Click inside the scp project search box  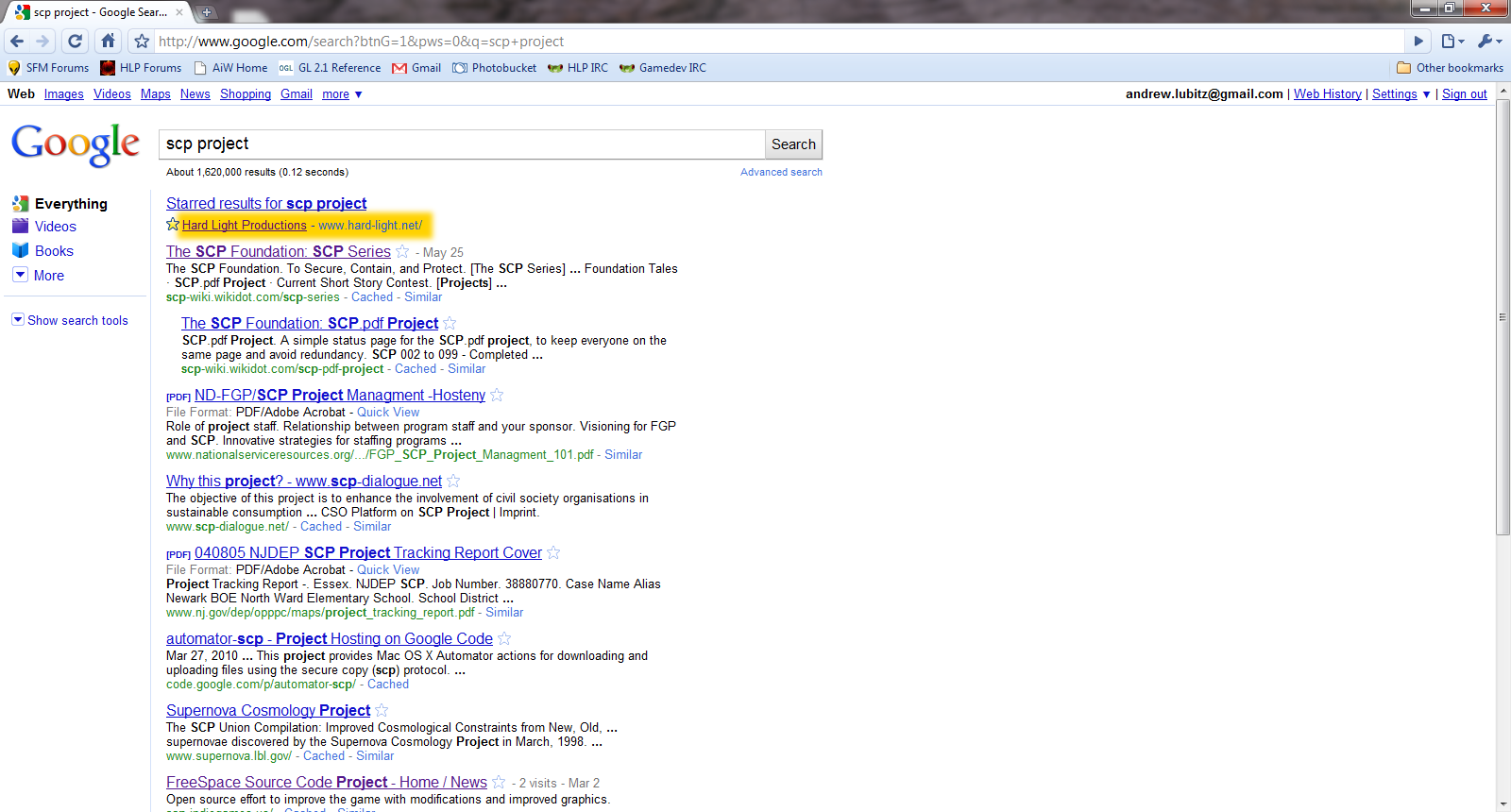tap(462, 144)
